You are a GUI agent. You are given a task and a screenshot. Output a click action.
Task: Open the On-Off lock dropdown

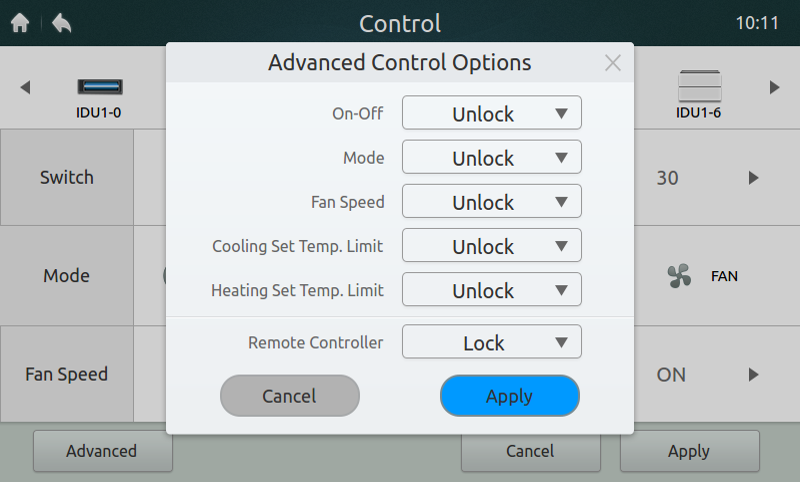tap(492, 113)
